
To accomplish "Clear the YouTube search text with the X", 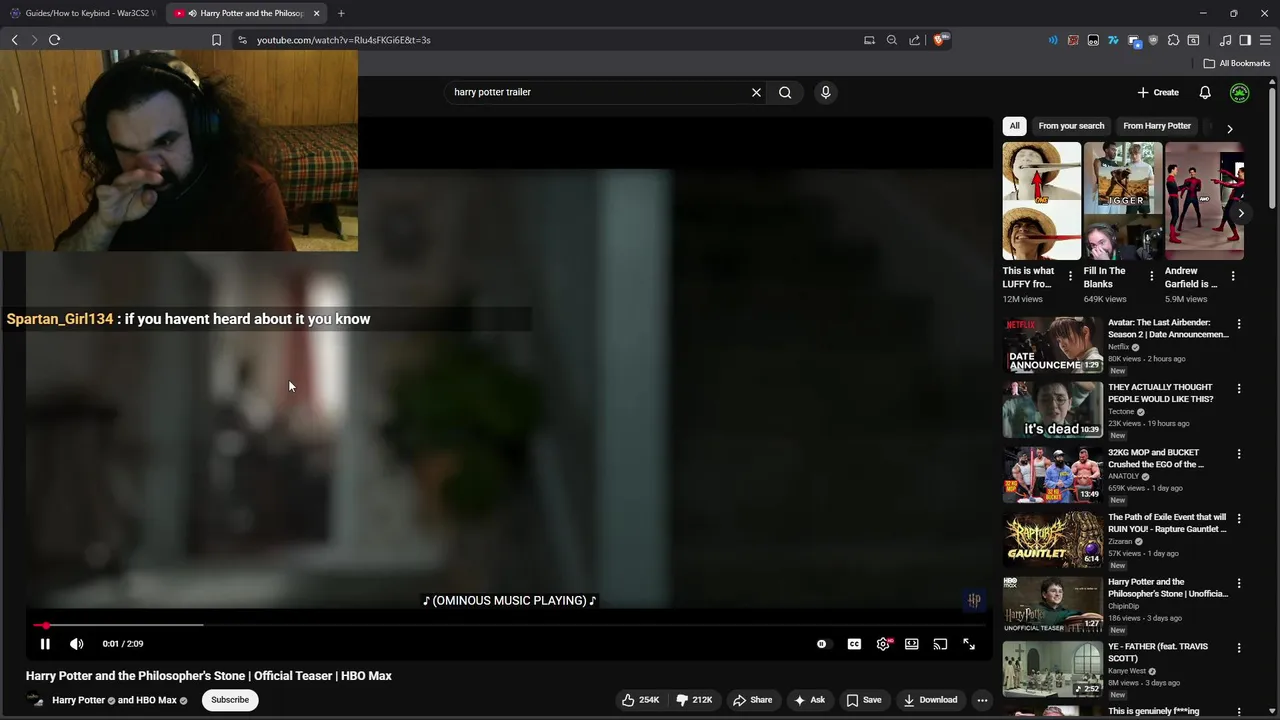I will point(756,92).
